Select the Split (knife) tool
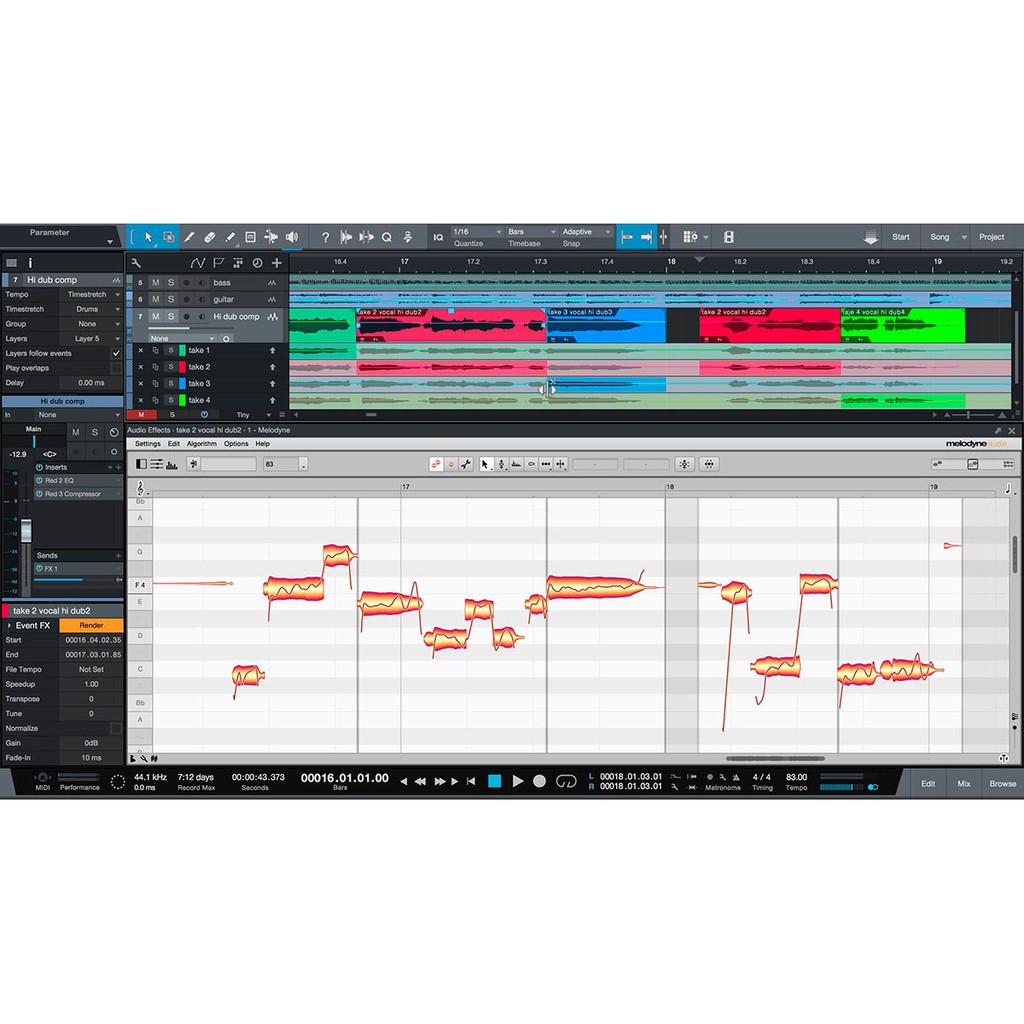 189,237
